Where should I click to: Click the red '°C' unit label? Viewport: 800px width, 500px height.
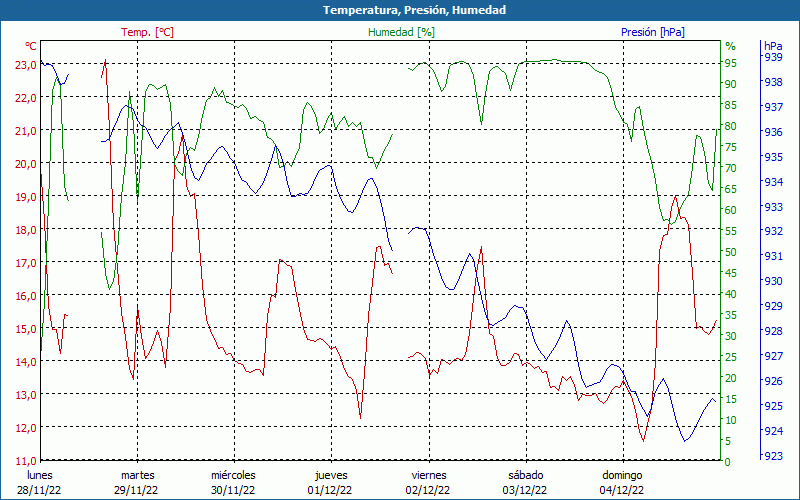pos(31,46)
